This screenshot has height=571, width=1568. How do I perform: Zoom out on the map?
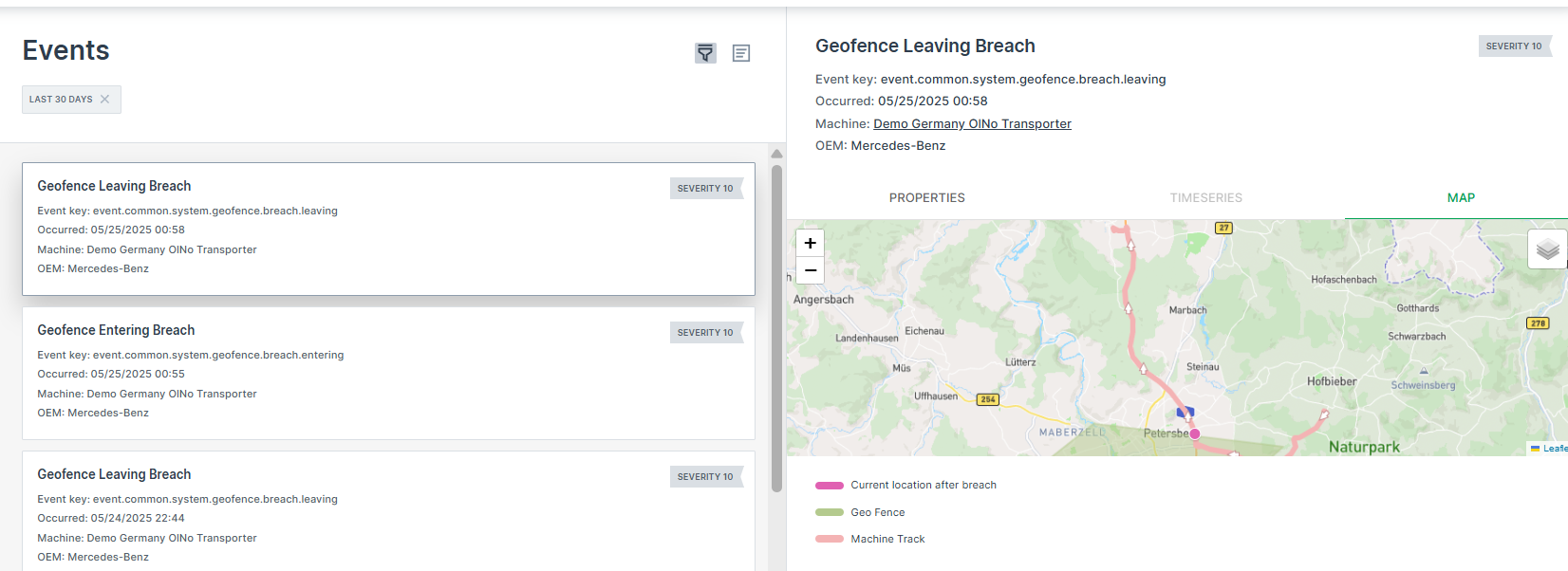[810, 270]
